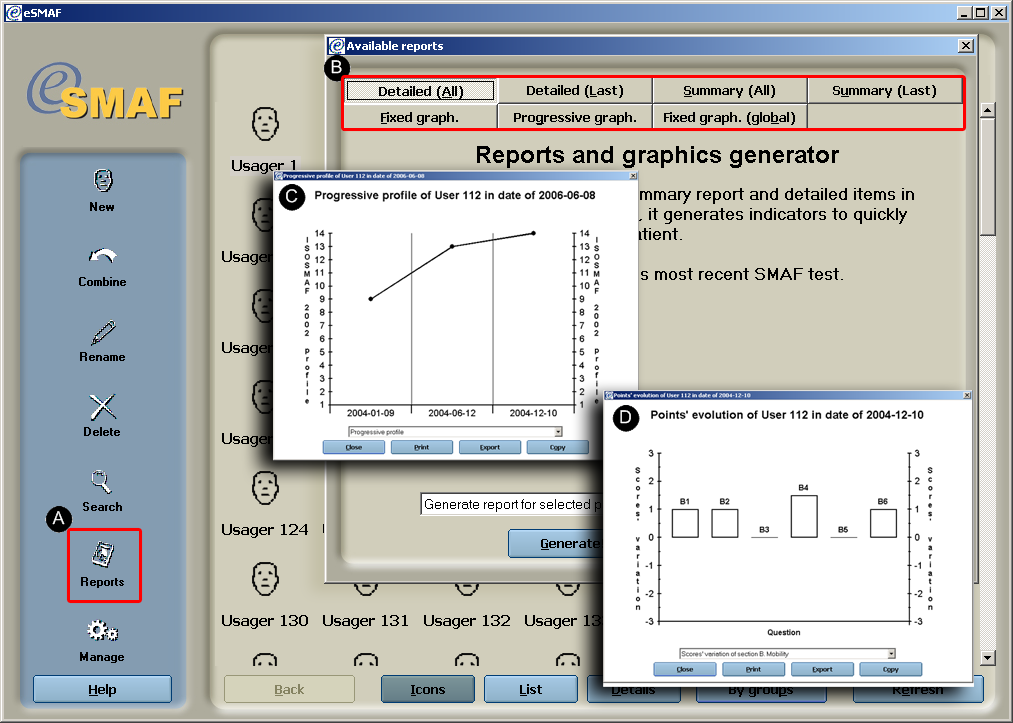
Task: Select the Usager 130 face icon
Action: 265,579
